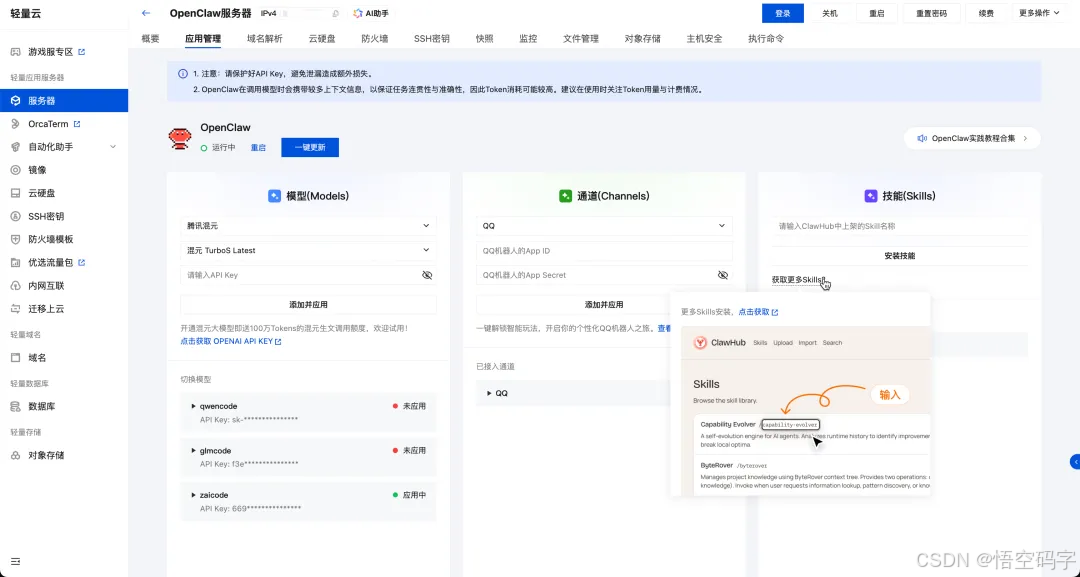Click the 优选流量包 sidebar icon

point(15,262)
